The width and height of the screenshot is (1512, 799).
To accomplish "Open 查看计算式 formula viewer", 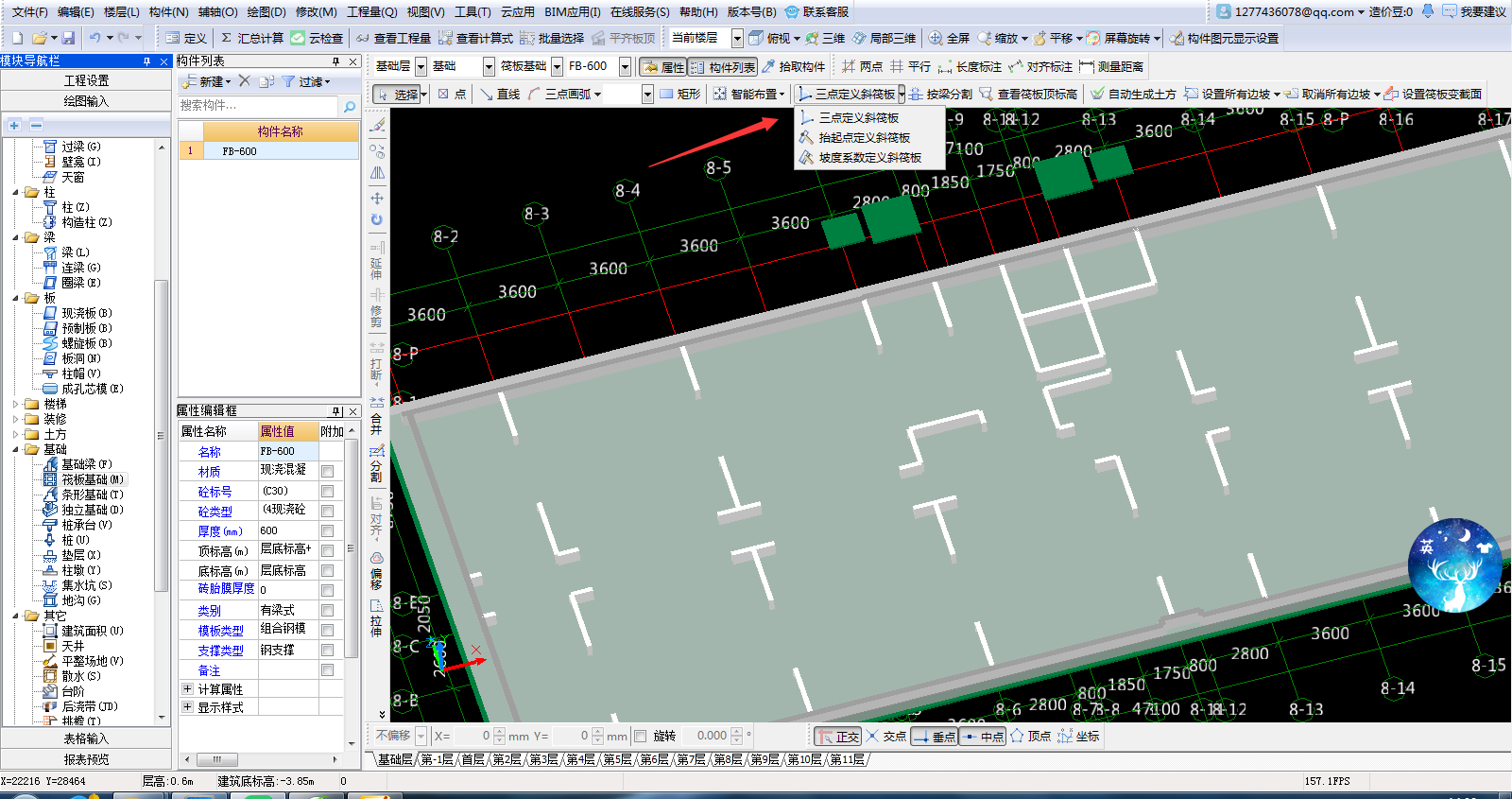I will point(476,38).
